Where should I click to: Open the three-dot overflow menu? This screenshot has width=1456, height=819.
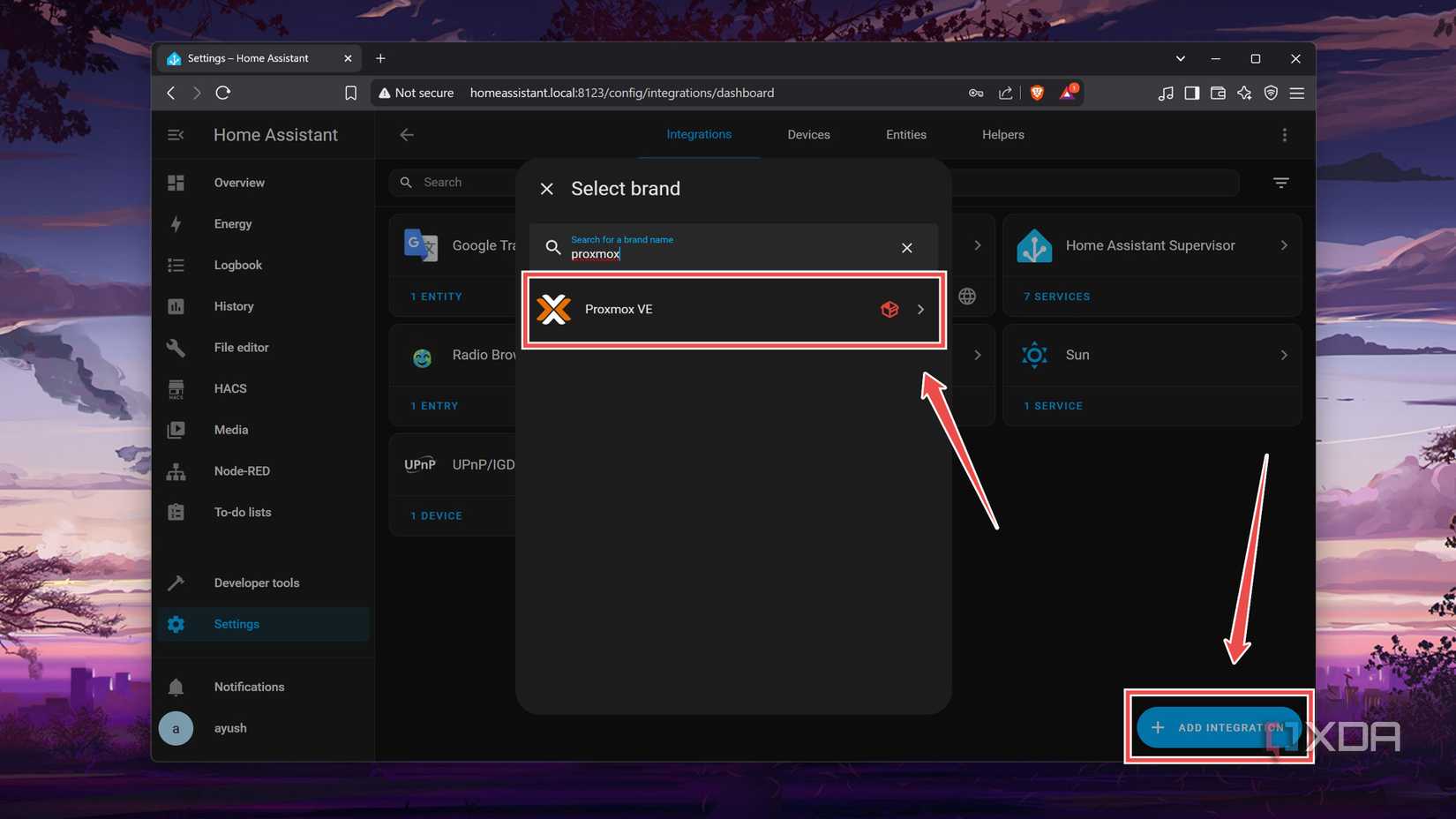click(1285, 135)
